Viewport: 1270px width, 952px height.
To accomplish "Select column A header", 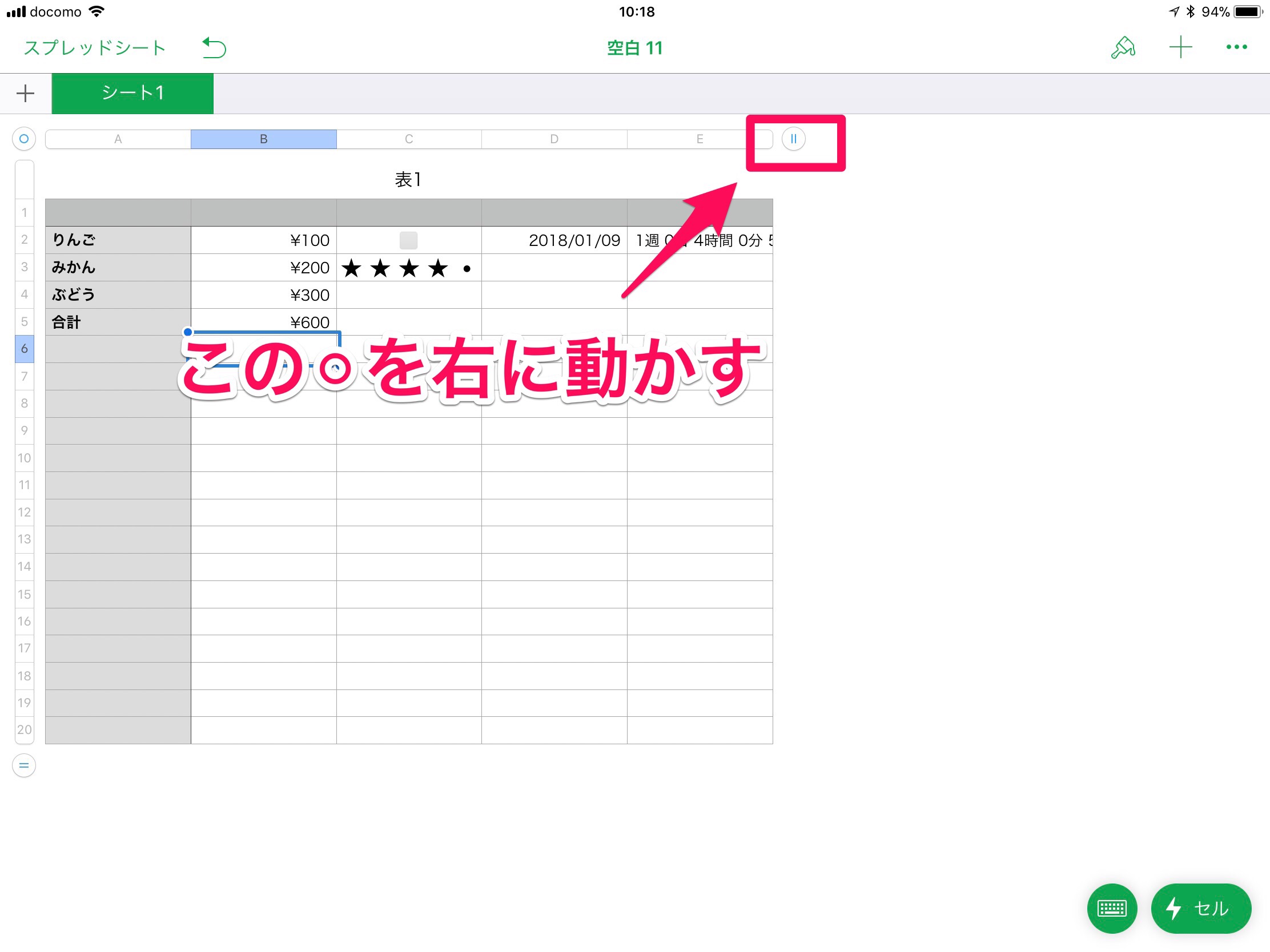I will pos(118,139).
